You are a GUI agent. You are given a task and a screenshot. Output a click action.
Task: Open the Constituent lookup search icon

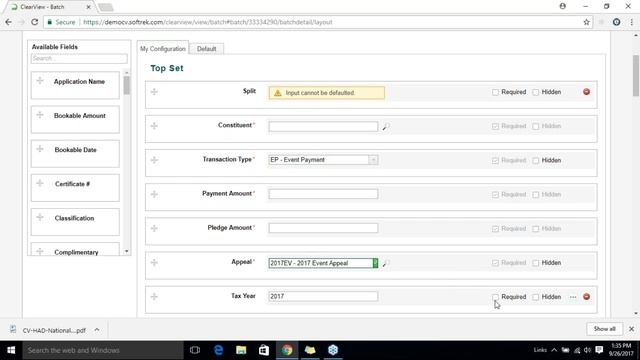point(385,127)
